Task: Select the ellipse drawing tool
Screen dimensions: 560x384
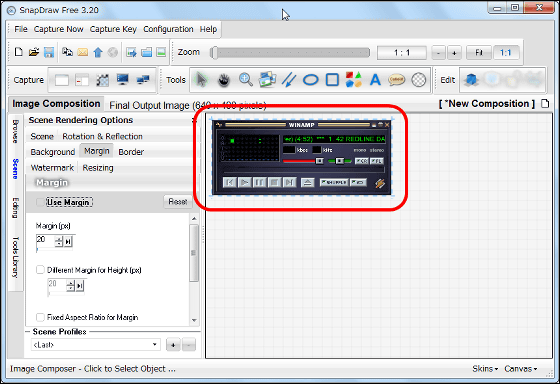Action: [310, 80]
